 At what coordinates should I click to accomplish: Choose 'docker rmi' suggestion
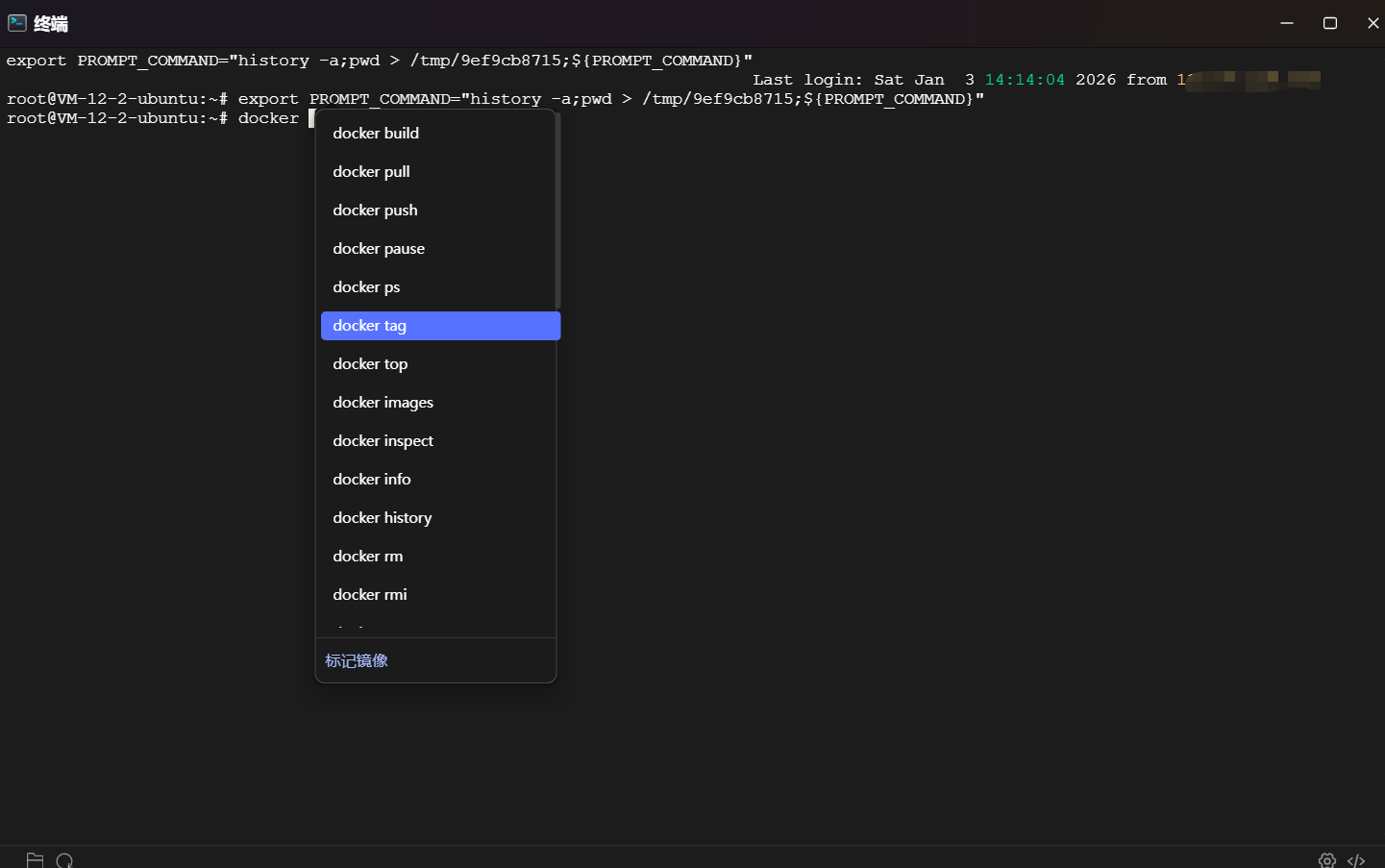pos(438,594)
